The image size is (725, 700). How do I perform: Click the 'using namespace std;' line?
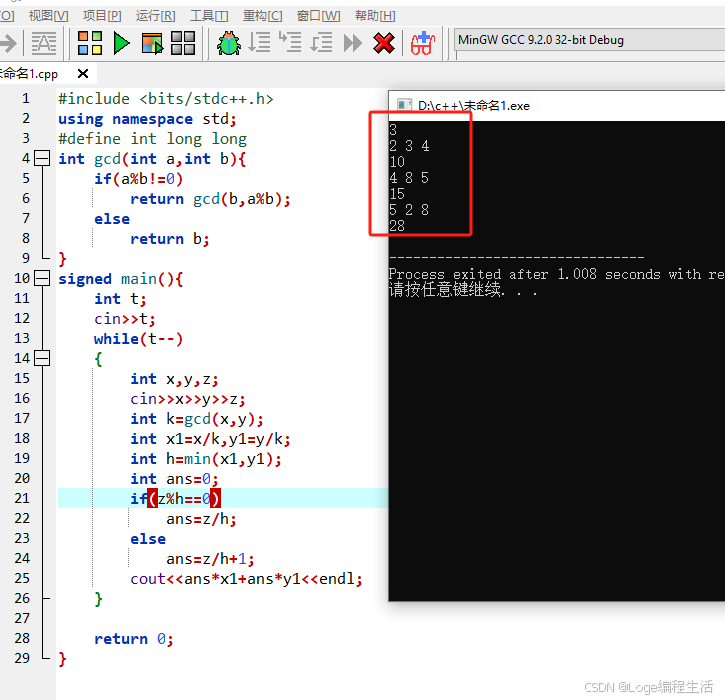(147, 119)
